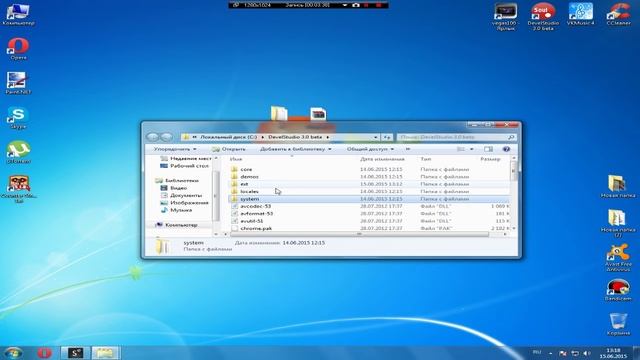The width and height of the screenshot is (640, 360).
Task: Open the Bandicam recorder bar dropdown arrow
Action: point(344,5)
